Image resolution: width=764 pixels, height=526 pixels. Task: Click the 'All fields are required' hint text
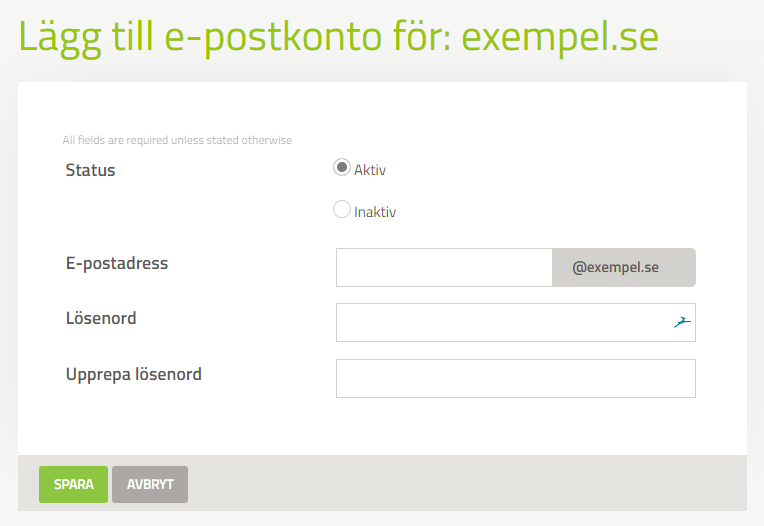click(x=177, y=140)
